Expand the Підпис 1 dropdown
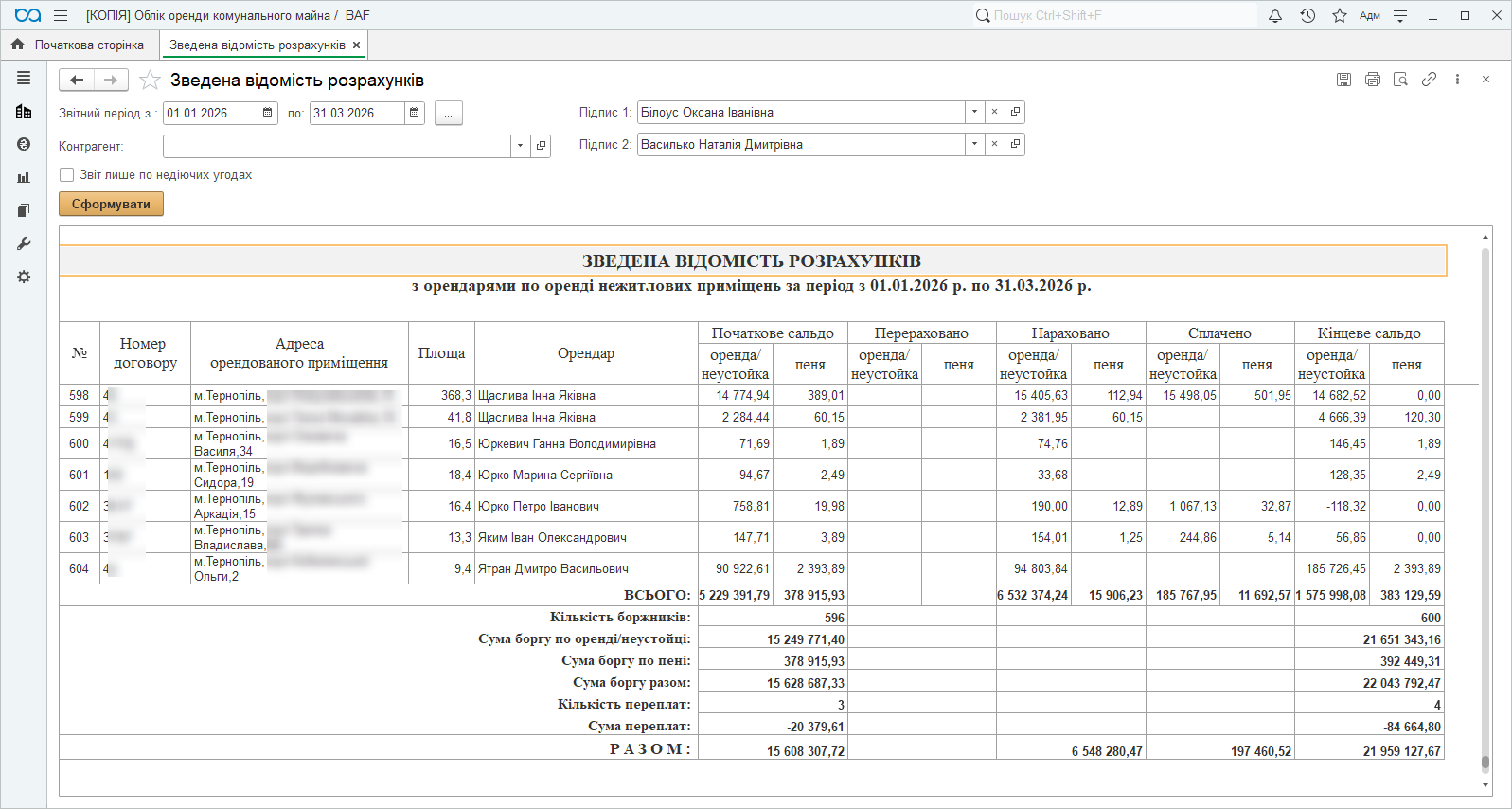Screen dimensions: 1512x809 click(x=974, y=112)
